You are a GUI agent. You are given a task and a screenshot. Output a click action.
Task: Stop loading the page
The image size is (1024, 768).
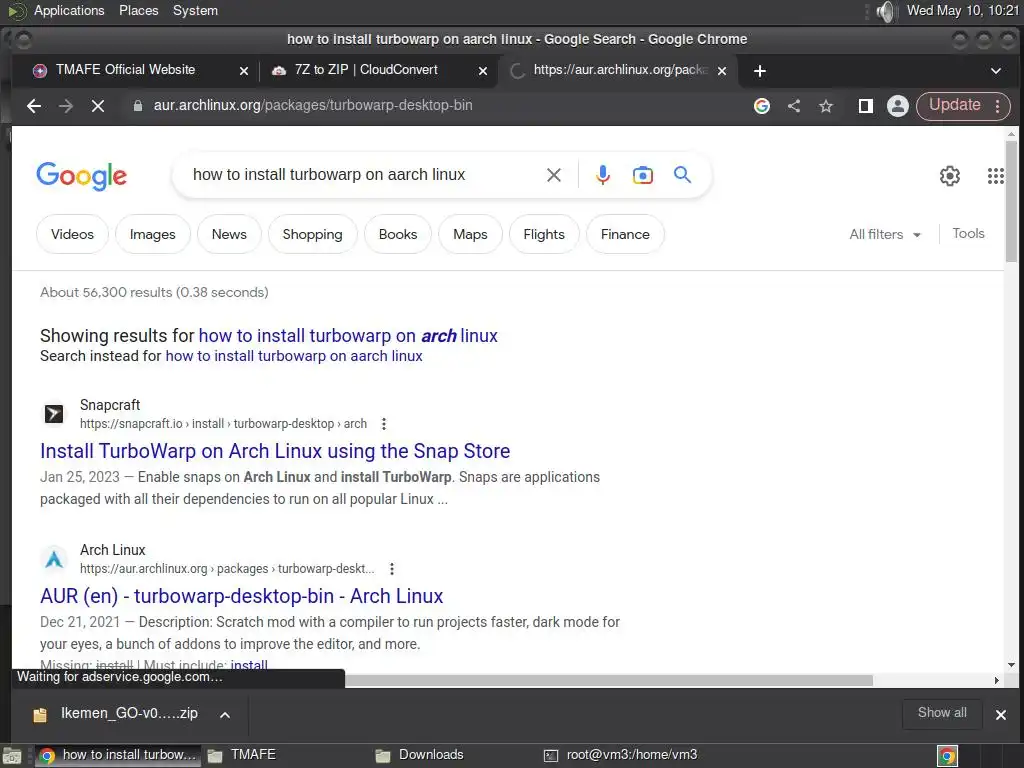coord(98,106)
